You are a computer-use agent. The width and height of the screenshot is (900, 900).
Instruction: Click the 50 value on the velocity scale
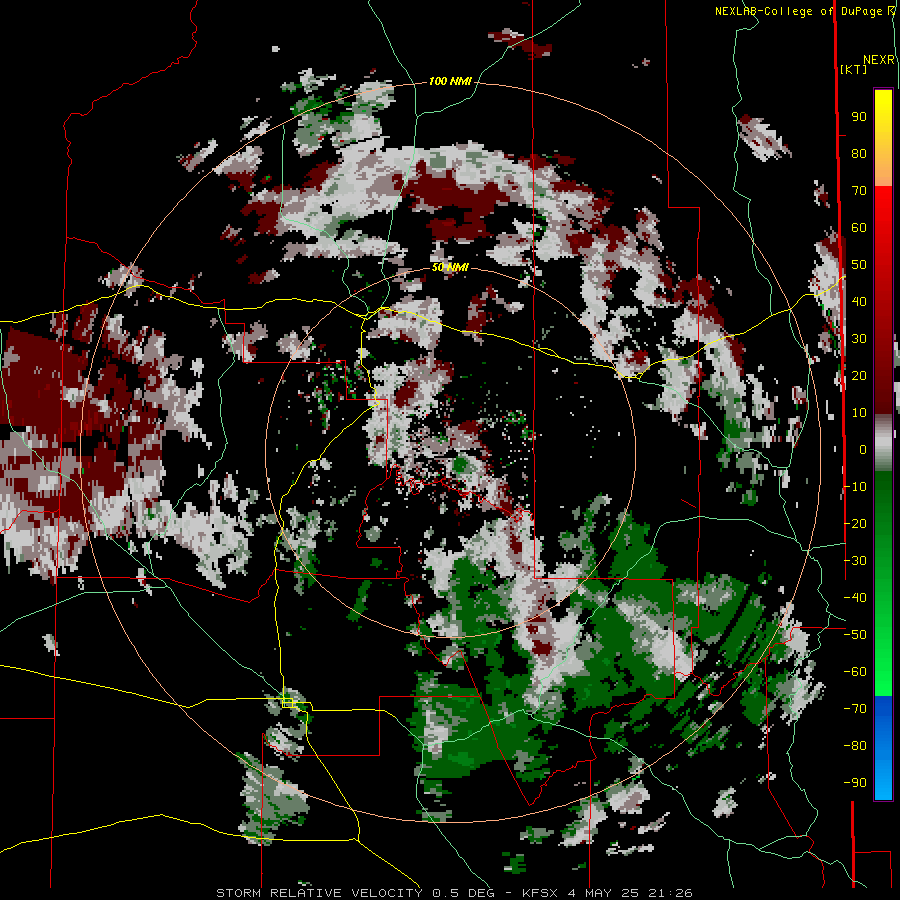tap(859, 265)
